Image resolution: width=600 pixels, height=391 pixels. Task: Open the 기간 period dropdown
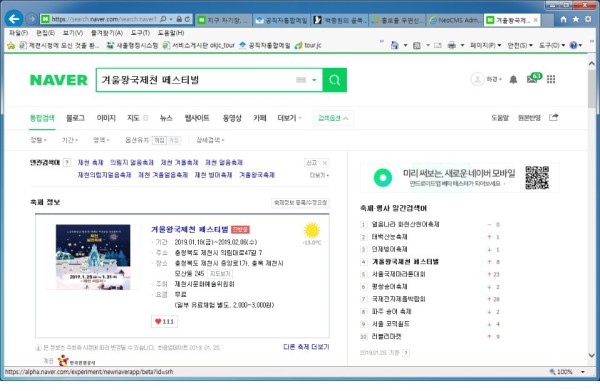tap(70, 140)
